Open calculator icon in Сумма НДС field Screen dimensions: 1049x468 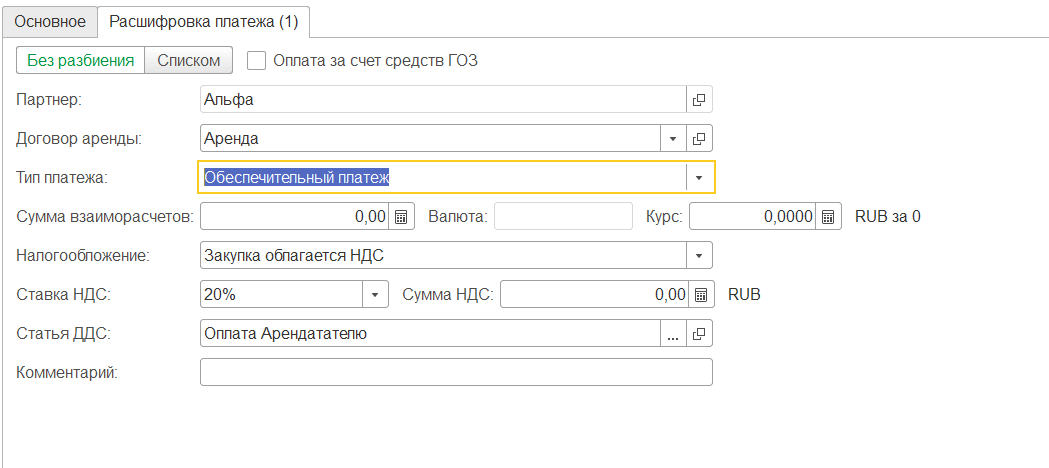(701, 294)
